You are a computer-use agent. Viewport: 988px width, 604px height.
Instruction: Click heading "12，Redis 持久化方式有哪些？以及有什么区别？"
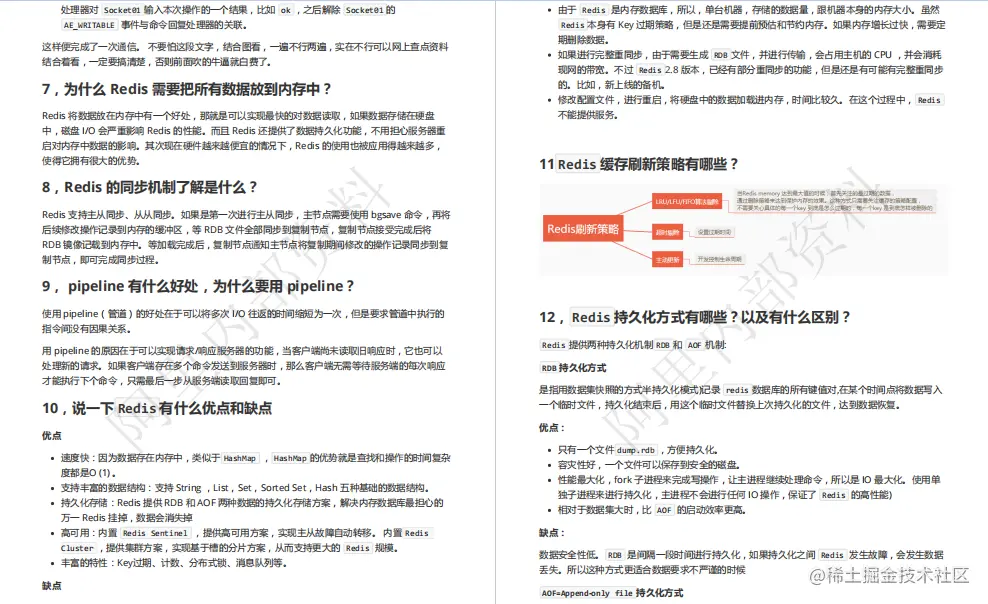pos(695,317)
